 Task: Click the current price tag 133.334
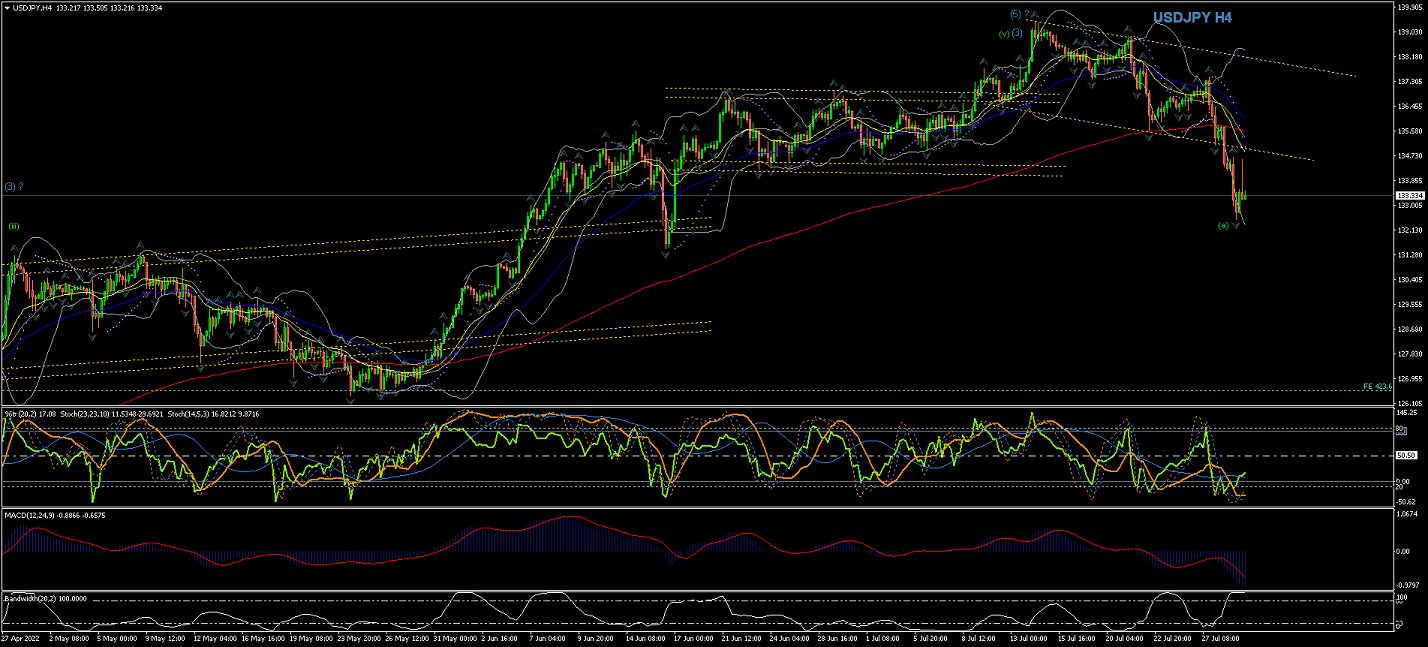[x=1408, y=196]
